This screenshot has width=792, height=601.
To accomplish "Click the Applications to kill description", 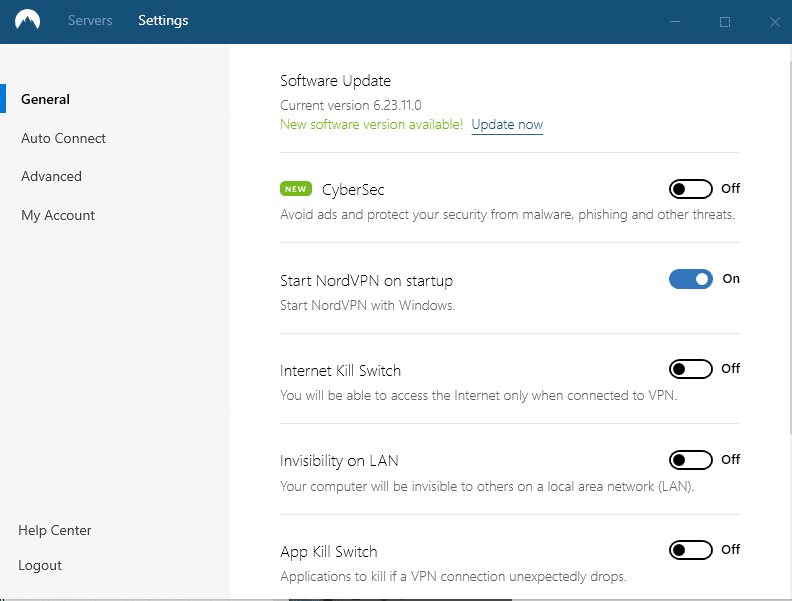I will [x=453, y=576].
